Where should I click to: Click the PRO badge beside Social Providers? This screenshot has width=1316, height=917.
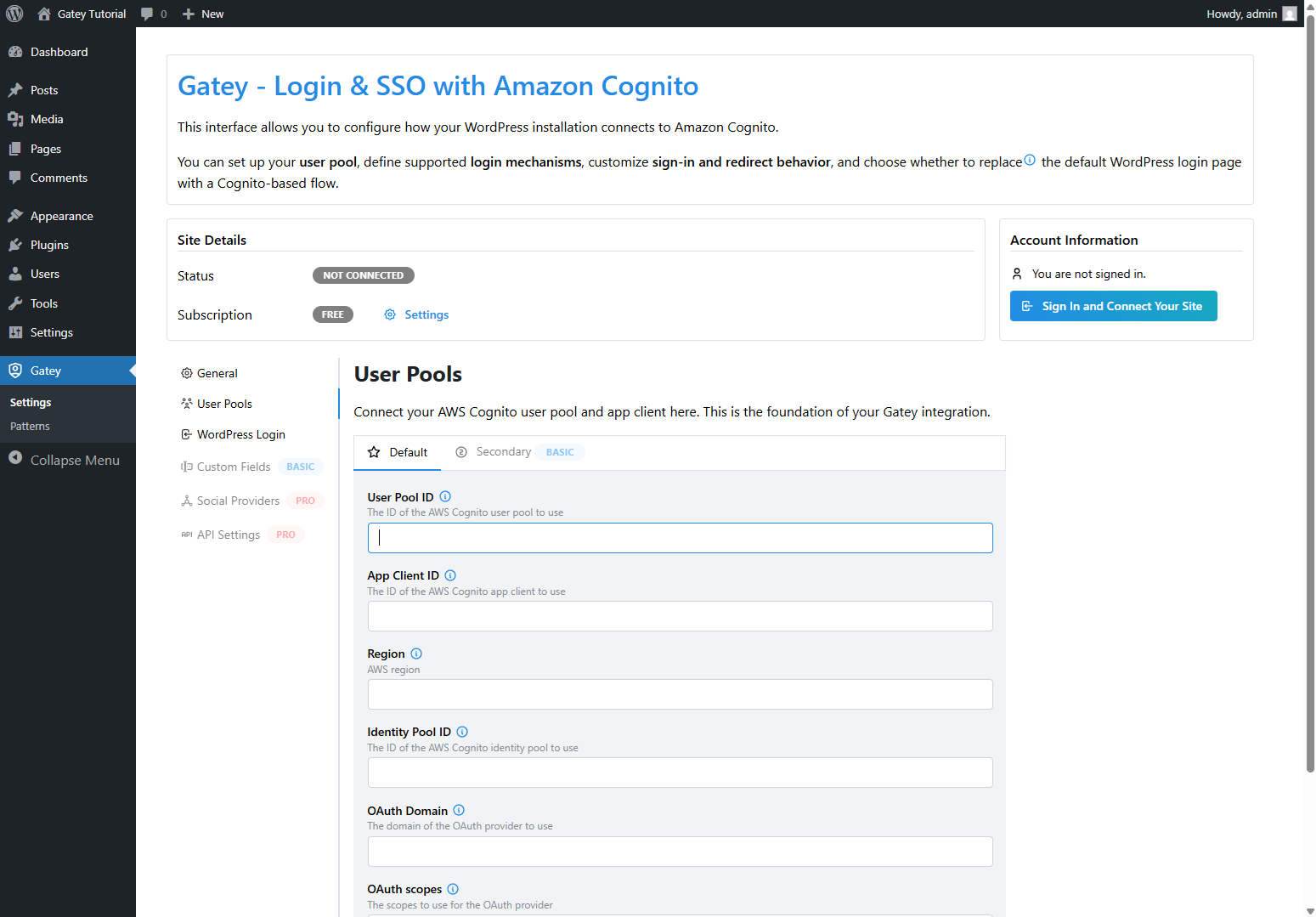pos(306,501)
